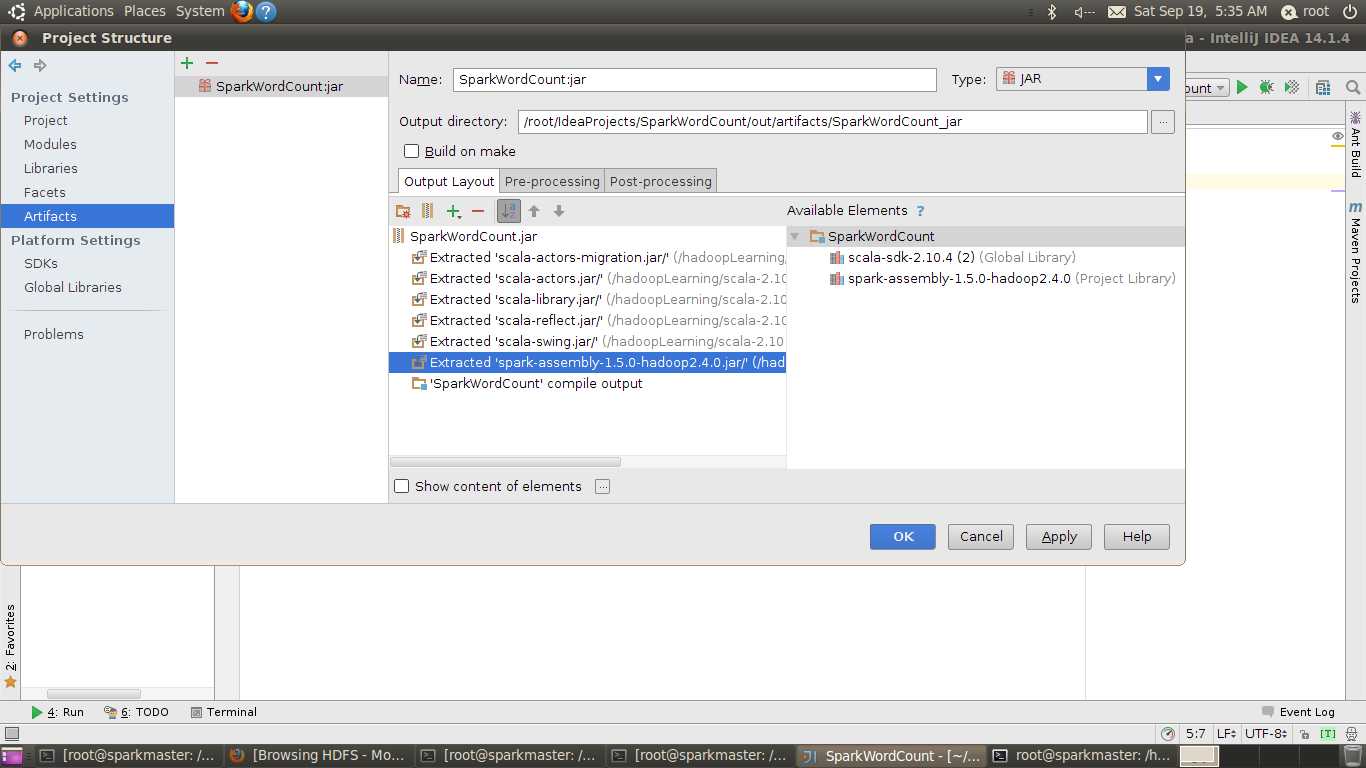Move the selected element down
Screen dimensions: 1366x768
[x=559, y=211]
